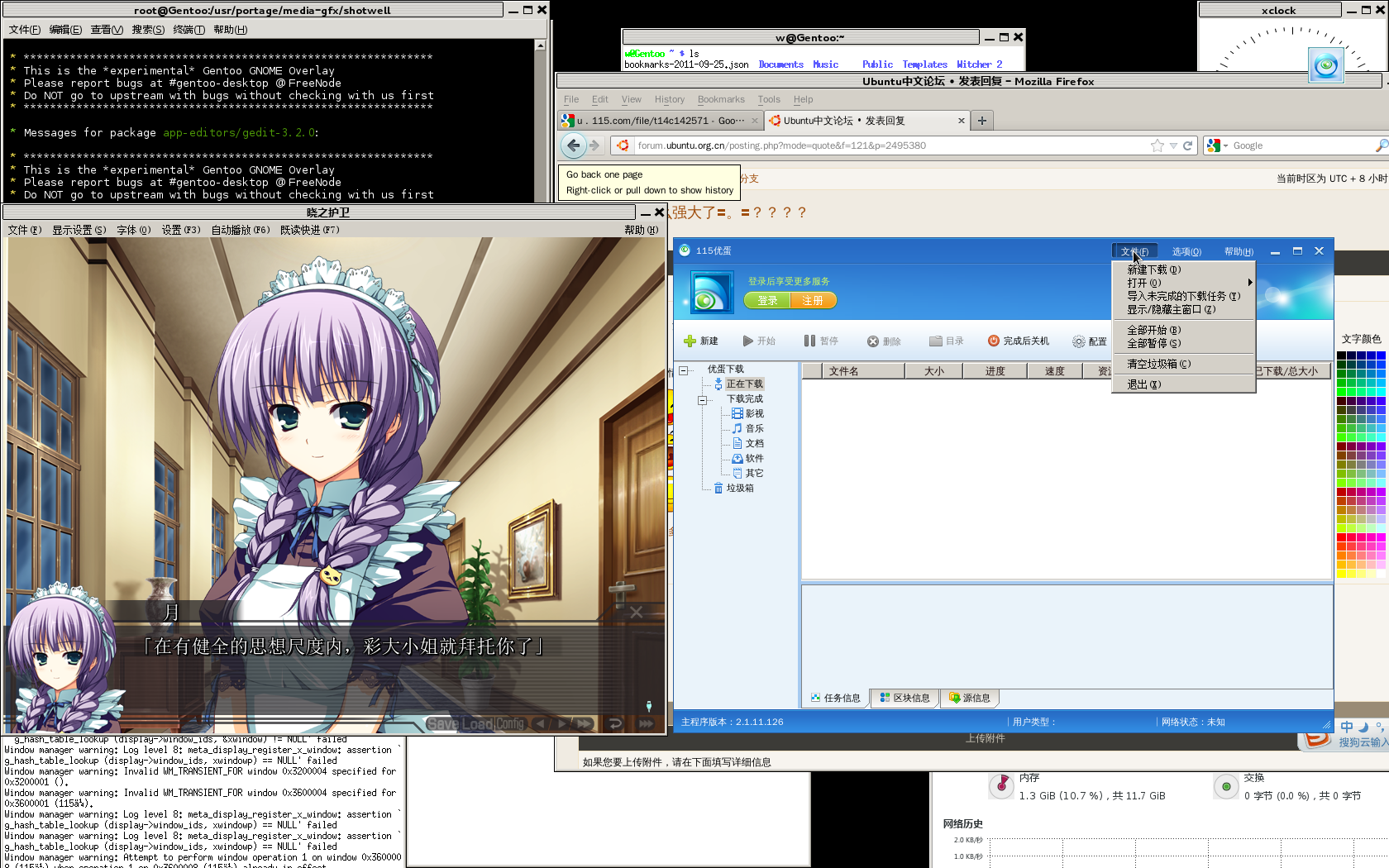Open the 帮助 menu in 115优蛋
Viewport: 1389px width, 868px height.
tap(1239, 251)
